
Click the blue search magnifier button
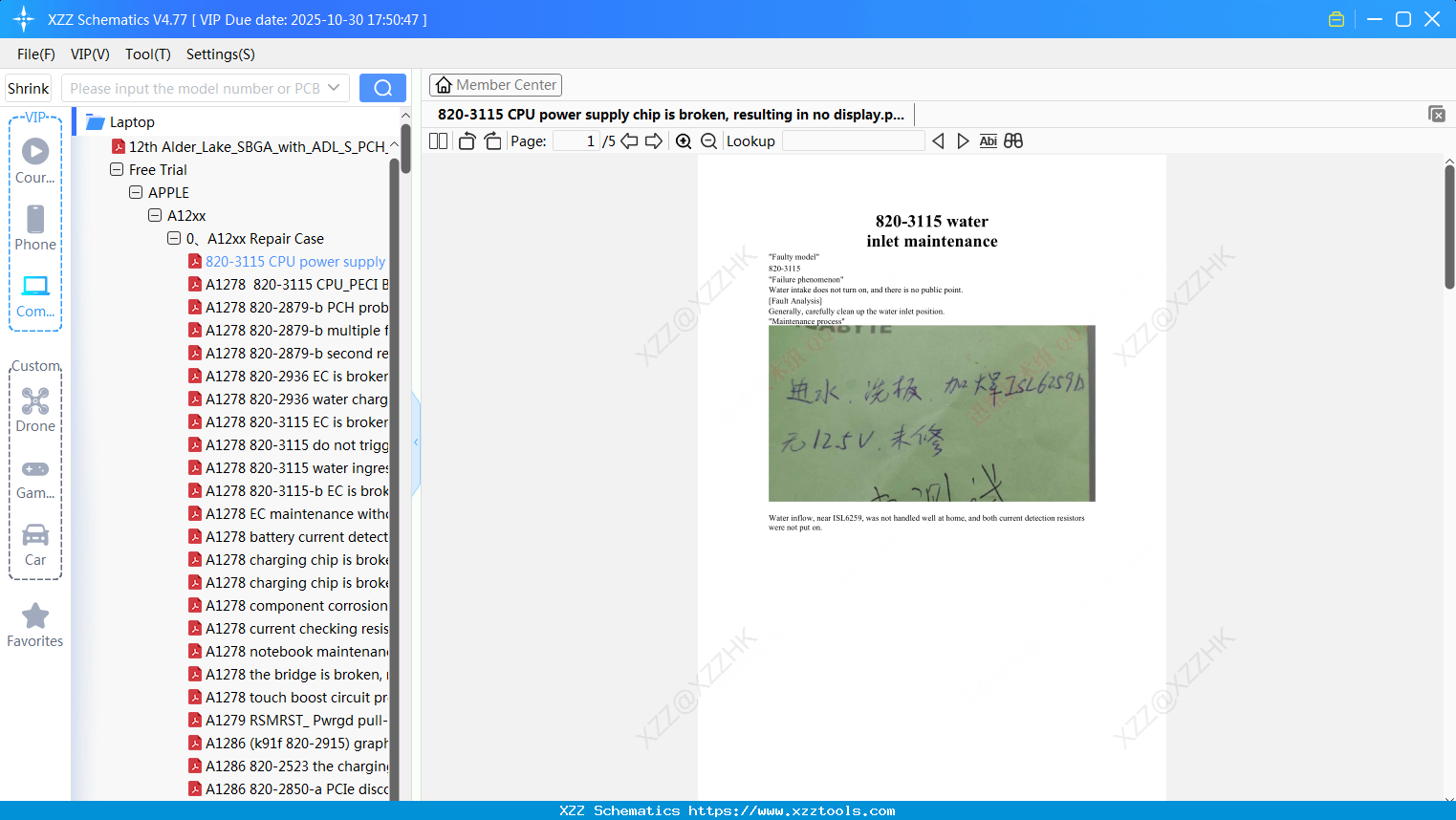[x=382, y=88]
